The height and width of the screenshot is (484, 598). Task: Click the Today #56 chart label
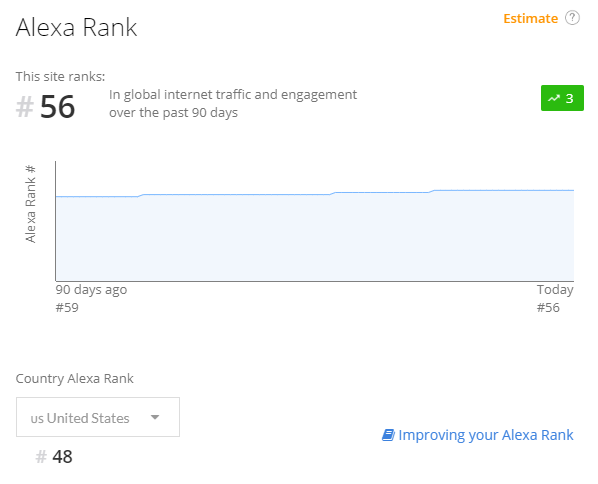click(555, 298)
